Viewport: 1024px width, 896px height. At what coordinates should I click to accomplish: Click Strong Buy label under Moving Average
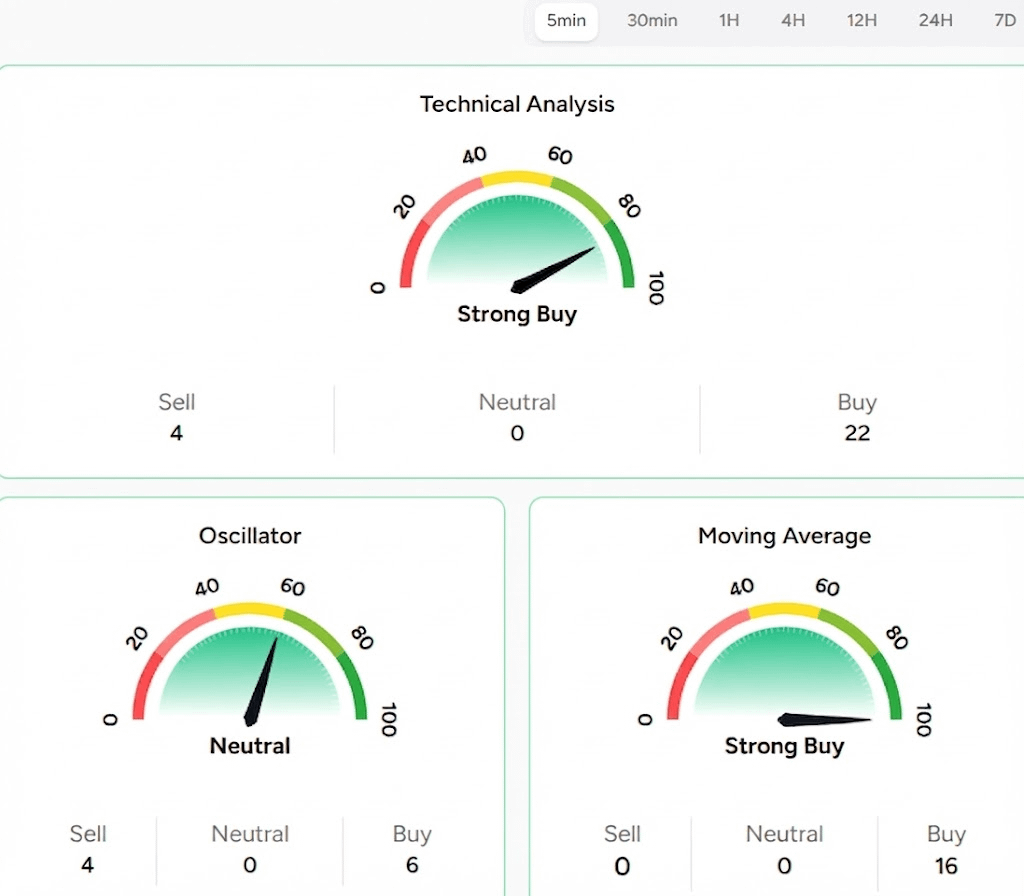pos(784,746)
